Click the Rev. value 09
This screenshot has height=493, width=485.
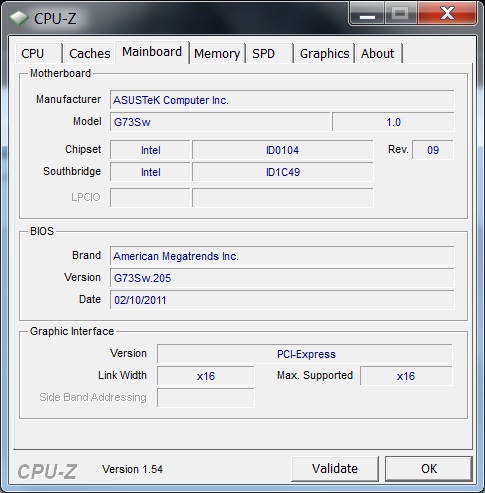433,150
